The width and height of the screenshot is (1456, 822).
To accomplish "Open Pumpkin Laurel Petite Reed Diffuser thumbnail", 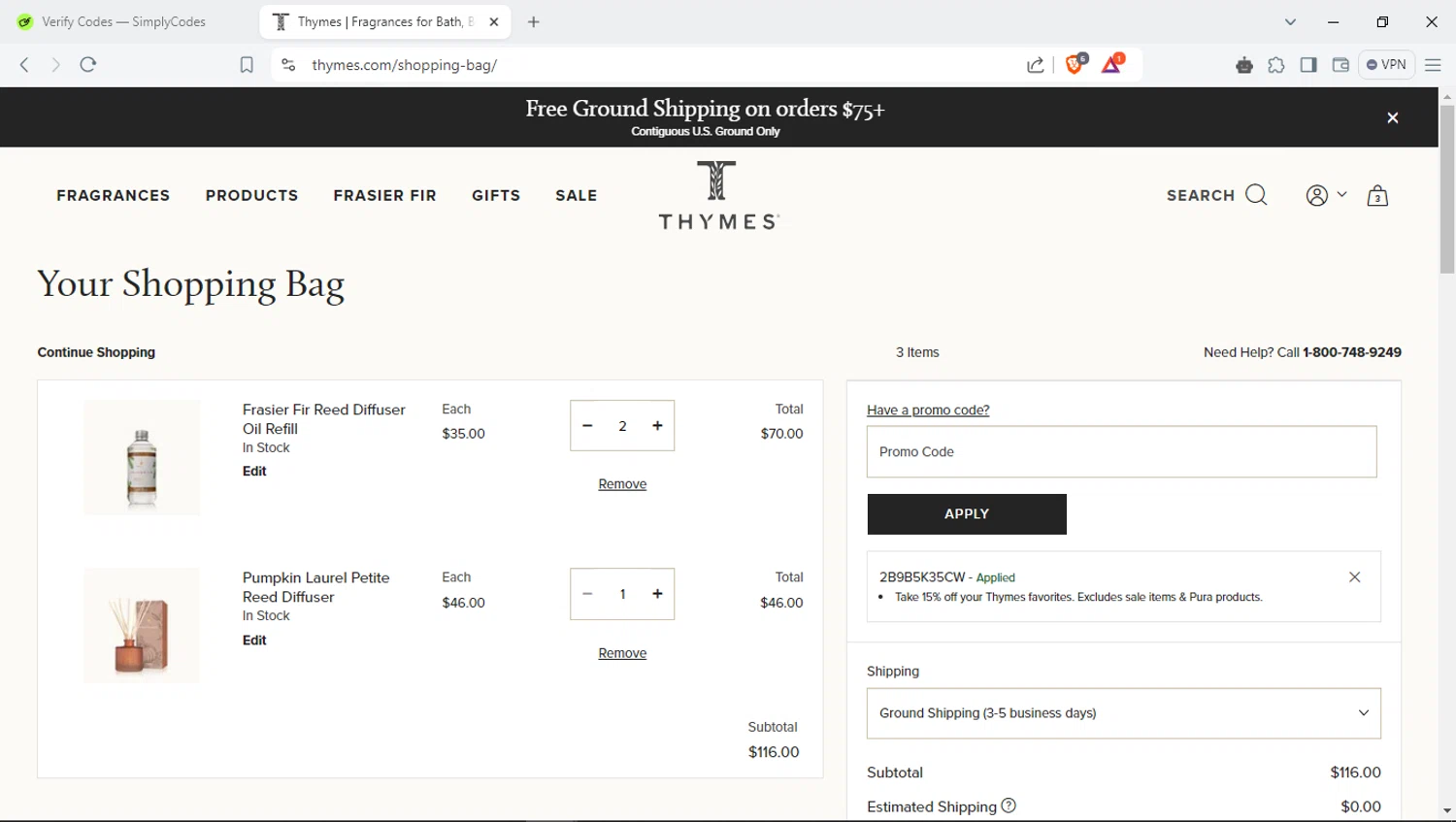I will (142, 626).
